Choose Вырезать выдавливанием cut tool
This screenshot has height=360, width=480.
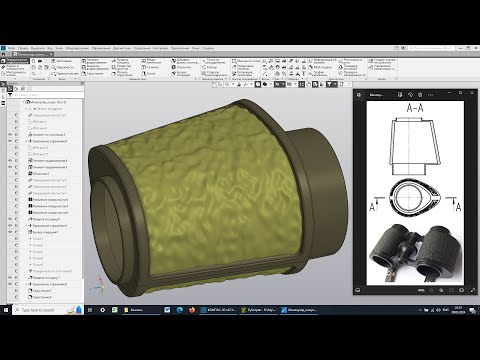coord(95,67)
